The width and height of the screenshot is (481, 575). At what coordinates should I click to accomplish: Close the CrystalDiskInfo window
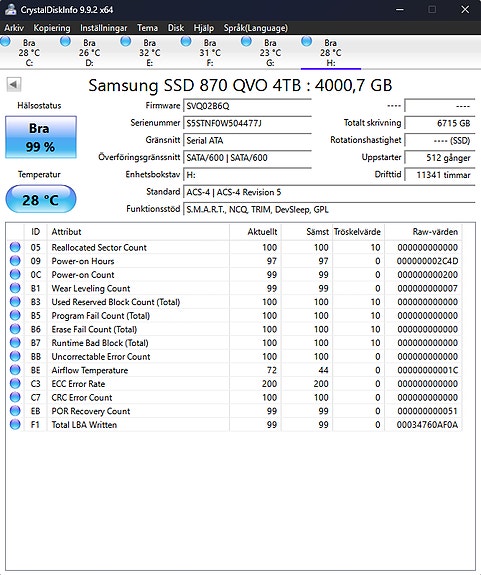465,10
